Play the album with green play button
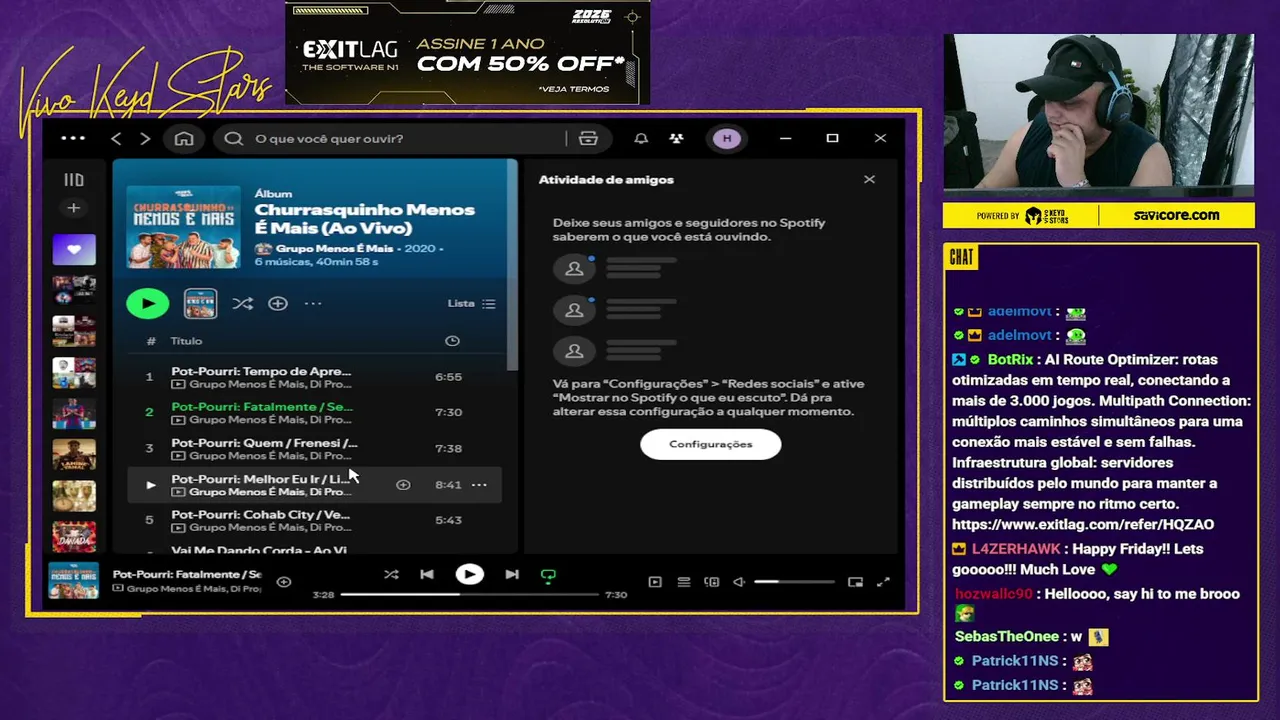Image resolution: width=1280 pixels, height=720 pixels. pyautogui.click(x=148, y=303)
